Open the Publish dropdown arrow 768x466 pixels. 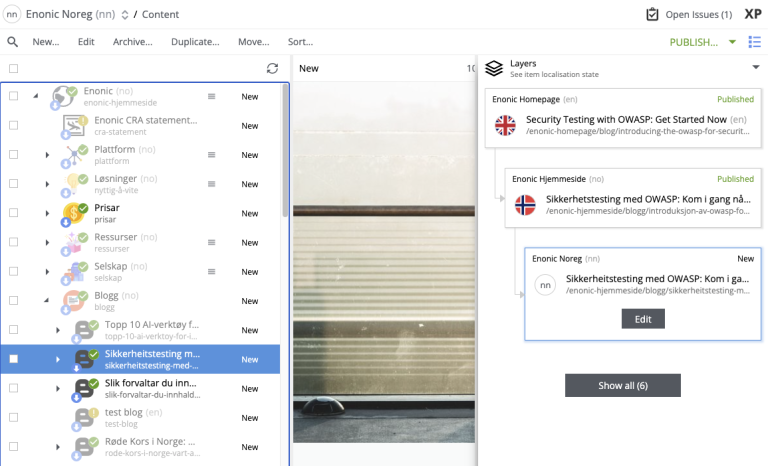[732, 42]
